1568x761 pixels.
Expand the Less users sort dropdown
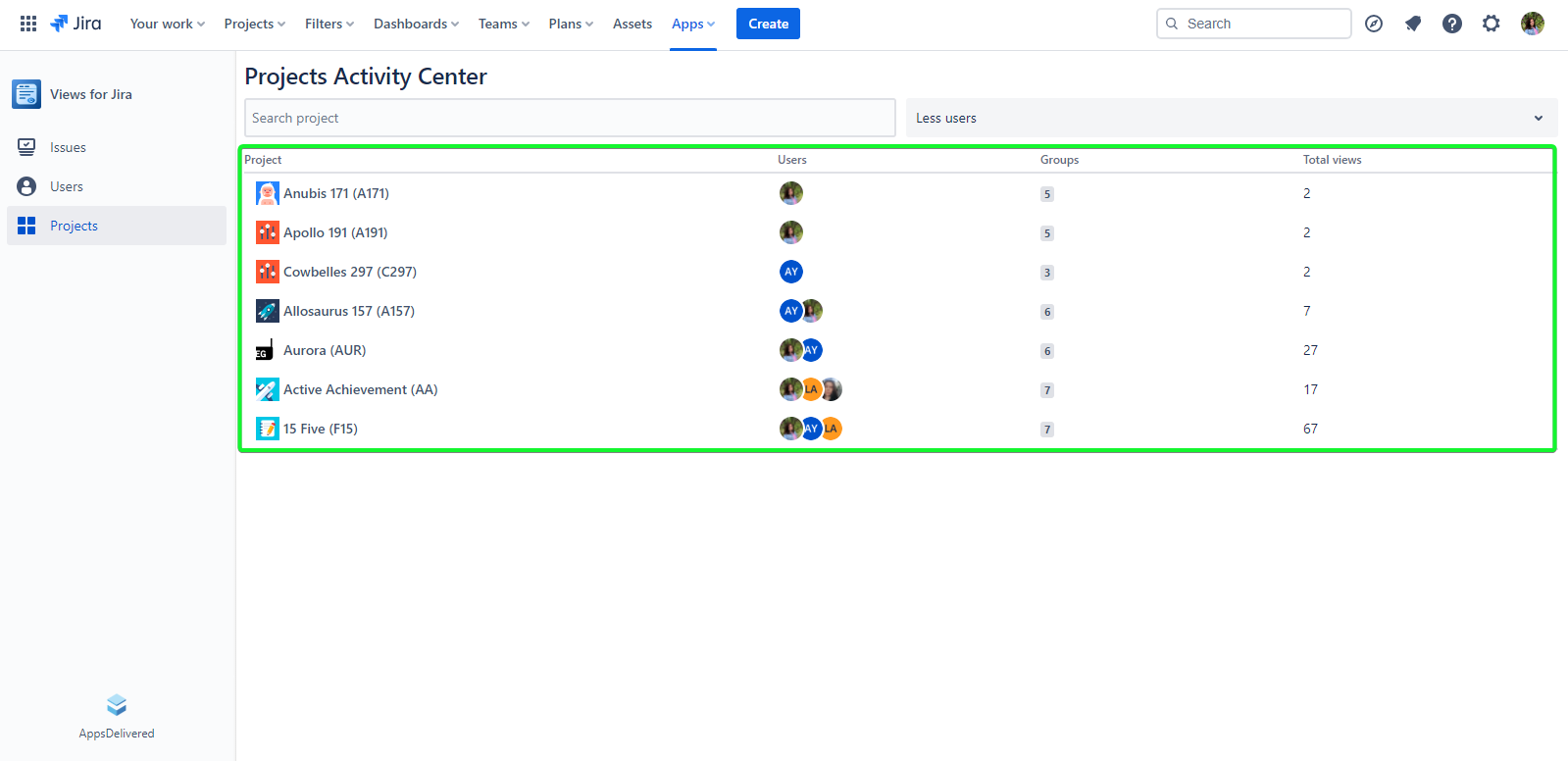1231,118
